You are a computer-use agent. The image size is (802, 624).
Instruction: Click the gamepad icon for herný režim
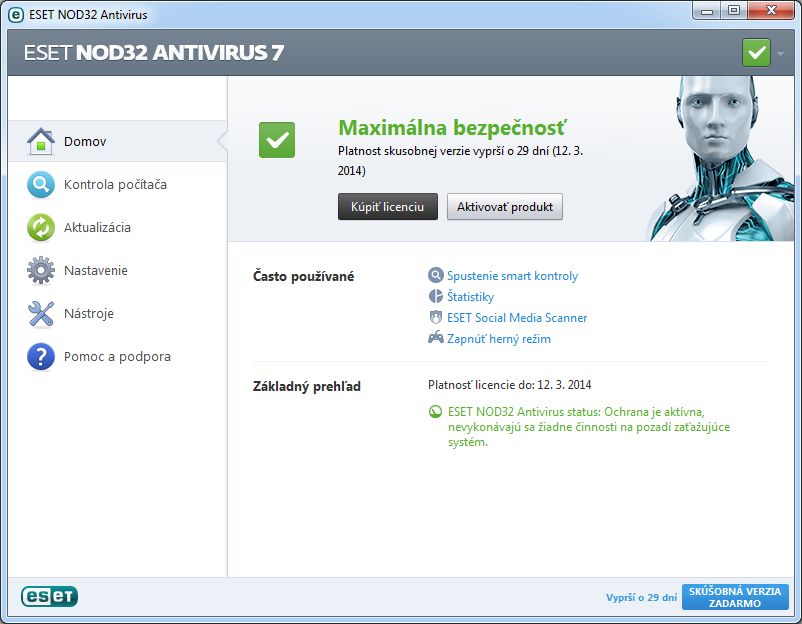coord(435,338)
